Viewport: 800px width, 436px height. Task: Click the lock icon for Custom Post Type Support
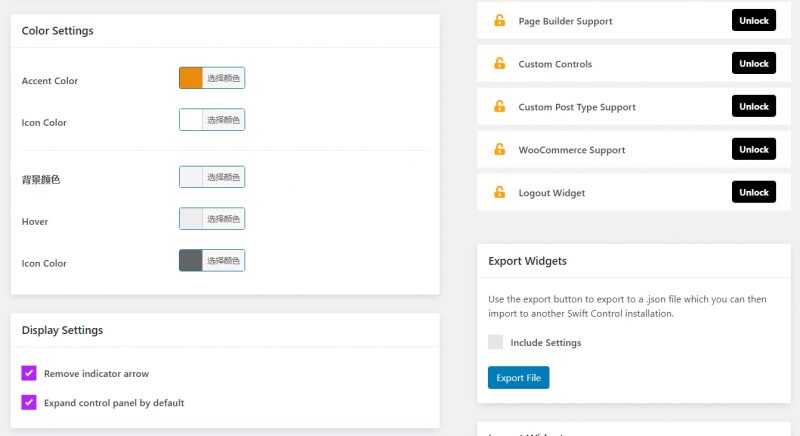[499, 107]
